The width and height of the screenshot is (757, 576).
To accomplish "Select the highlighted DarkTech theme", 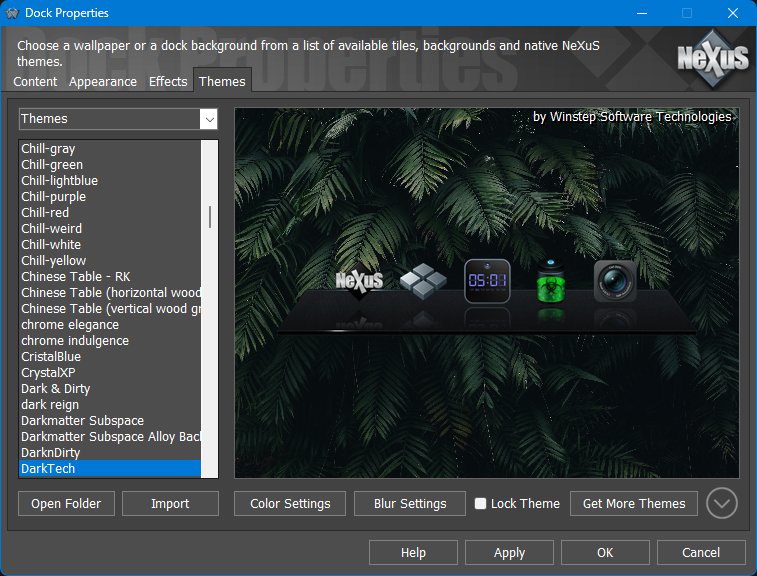I will click(110, 468).
